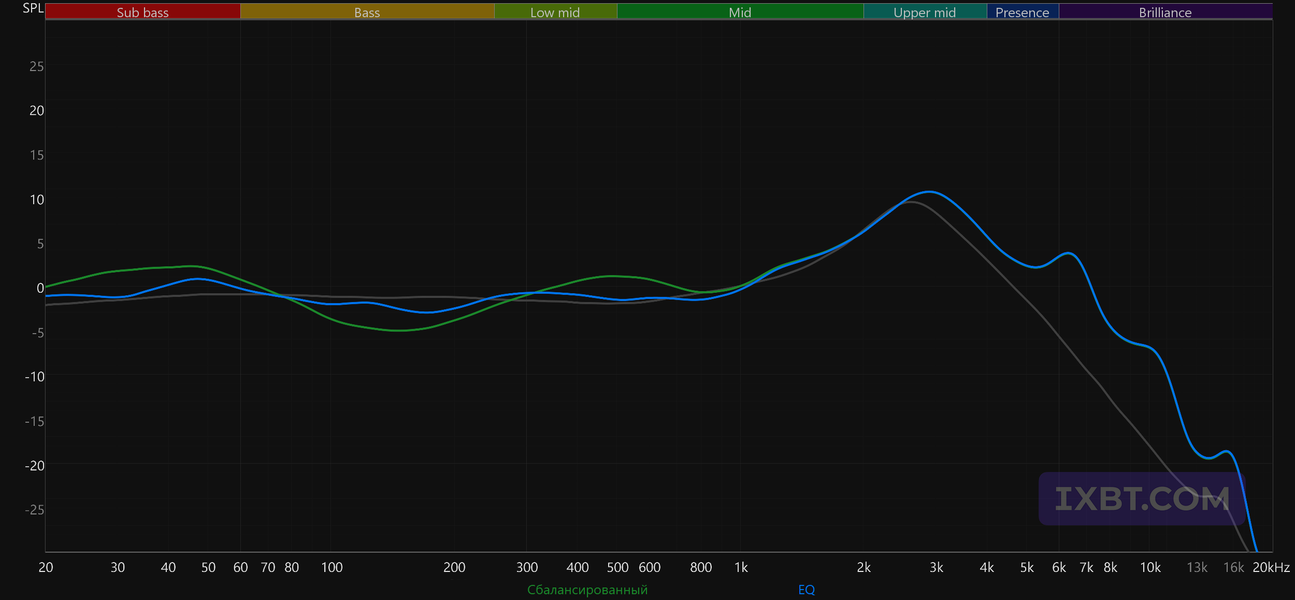The image size is (1295, 600).
Task: Click the -25 dB level axis label
Action: tap(33, 509)
